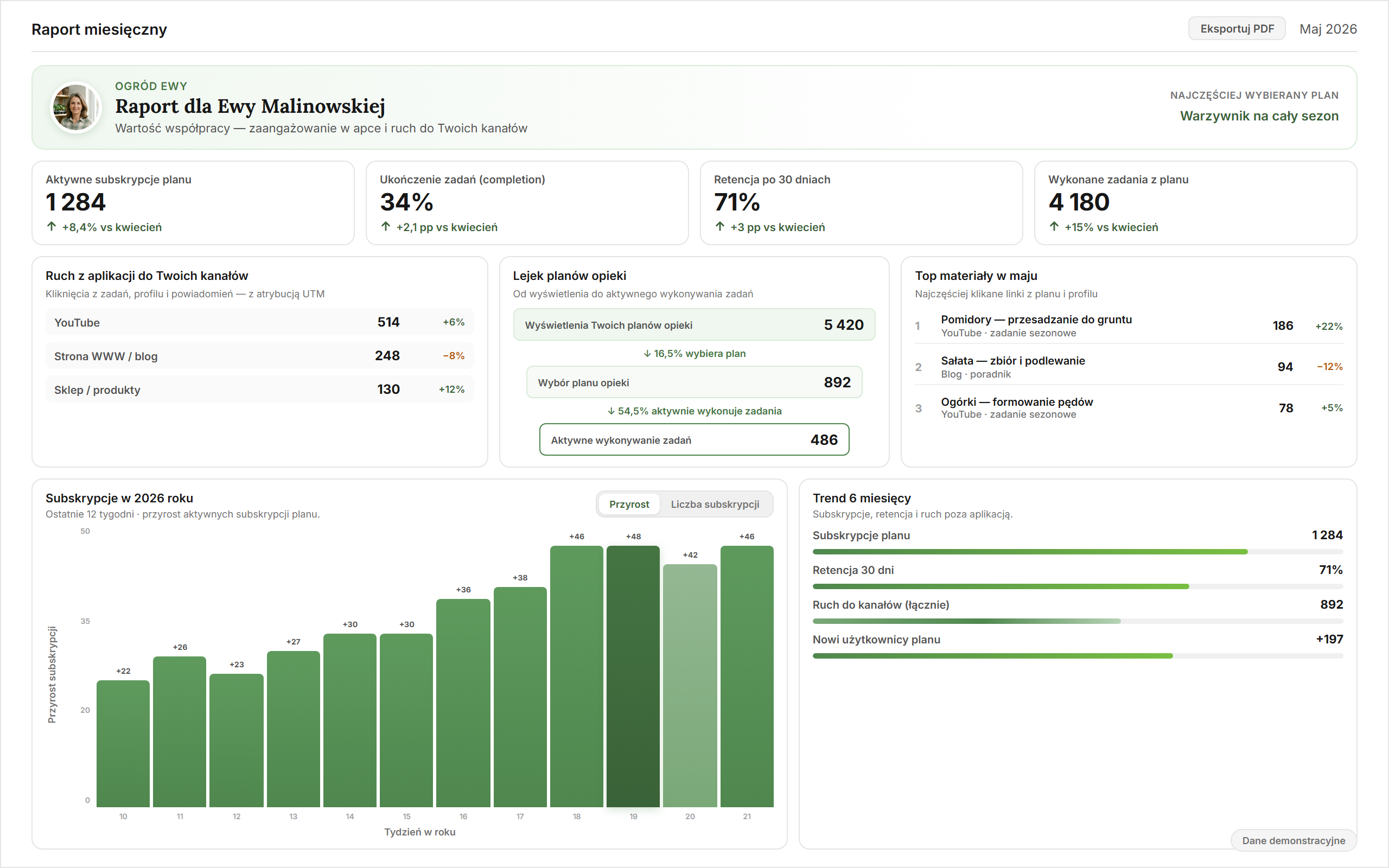Click the up arrow beside +15% vs kwiecień
This screenshot has height=868, width=1389.
click(1054, 227)
